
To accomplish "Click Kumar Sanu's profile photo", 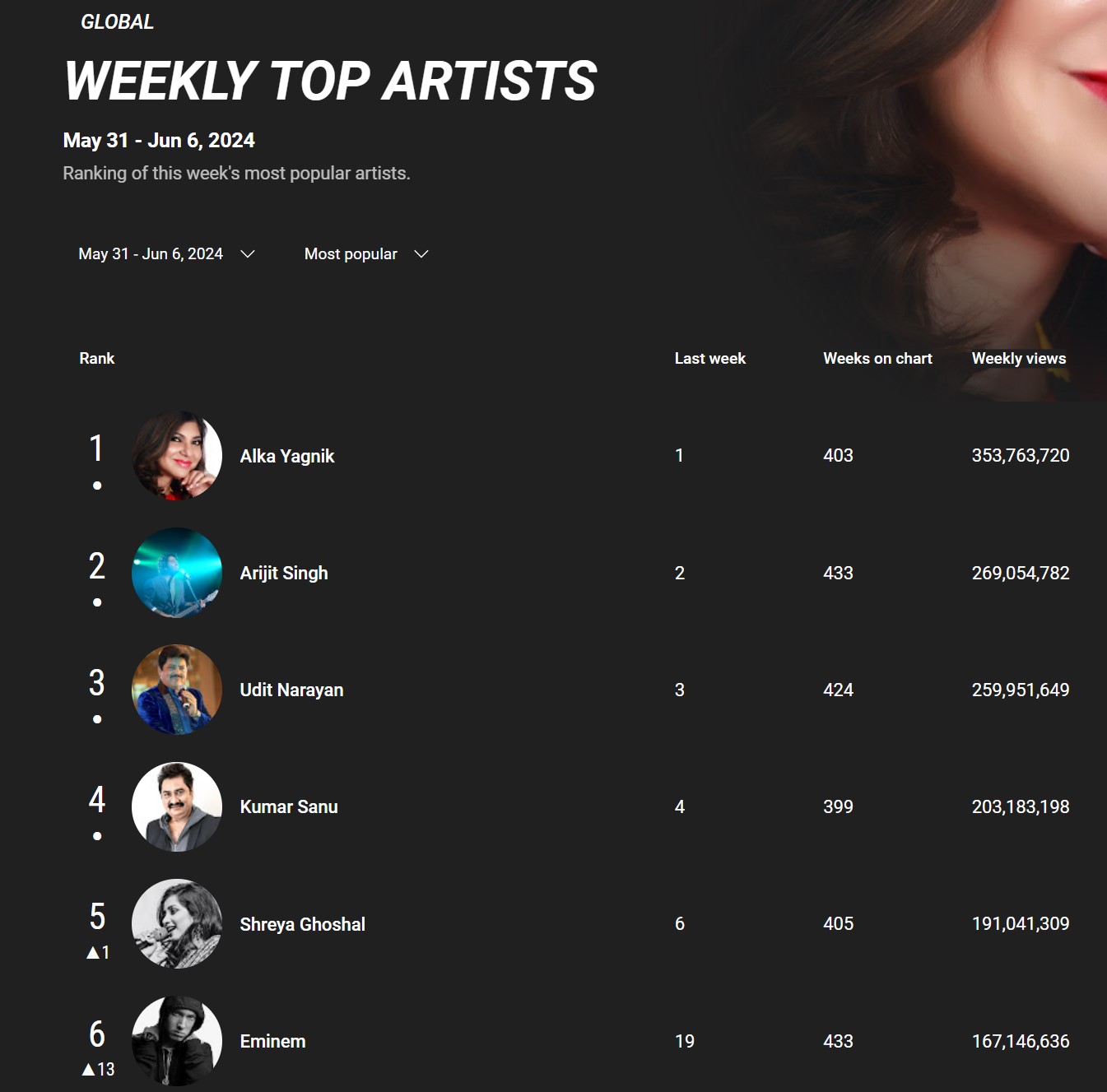I will click(x=177, y=806).
